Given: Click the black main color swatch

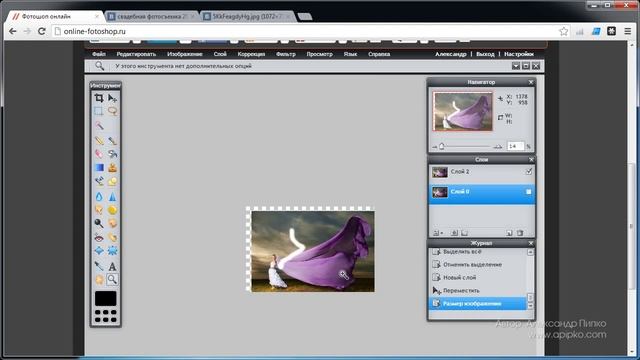Looking at the screenshot, I should click(x=105, y=298).
